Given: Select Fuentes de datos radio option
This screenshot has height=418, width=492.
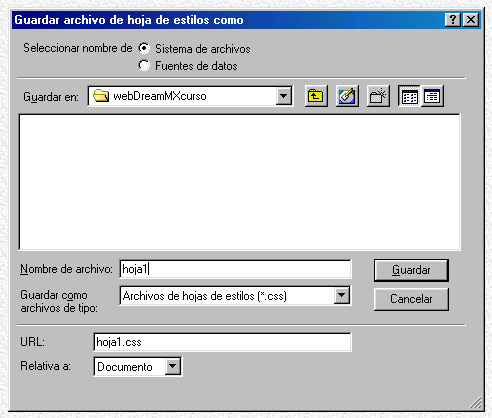Looking at the screenshot, I should pyautogui.click(x=144, y=65).
